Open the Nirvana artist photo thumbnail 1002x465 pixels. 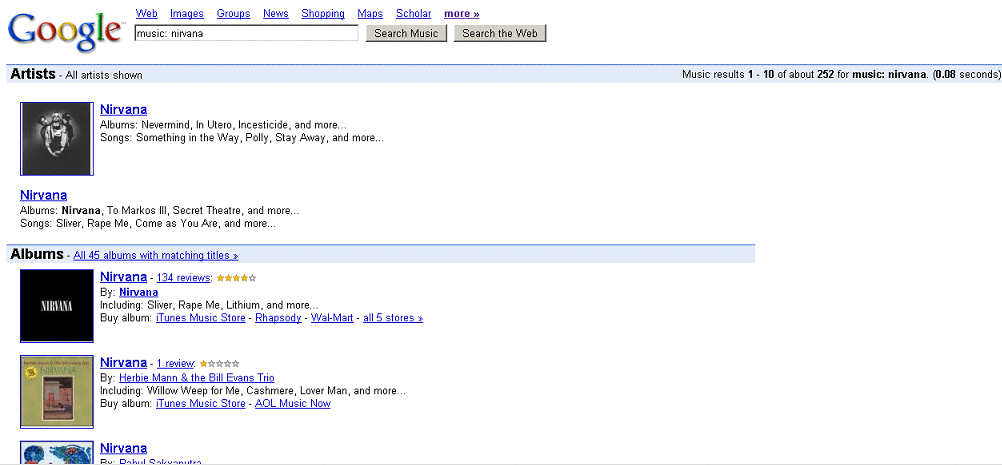[x=57, y=139]
